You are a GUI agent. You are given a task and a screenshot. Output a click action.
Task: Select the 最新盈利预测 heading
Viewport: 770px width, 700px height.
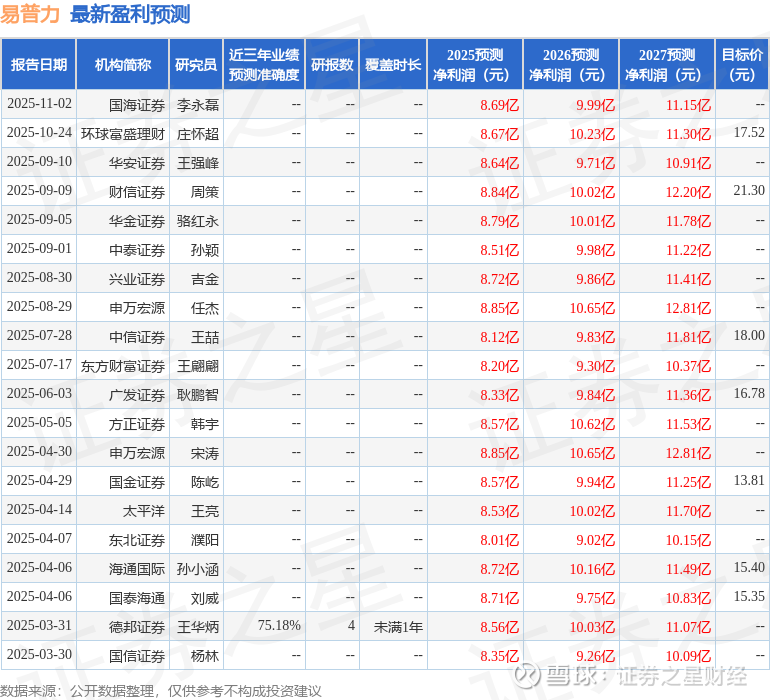pos(130,14)
